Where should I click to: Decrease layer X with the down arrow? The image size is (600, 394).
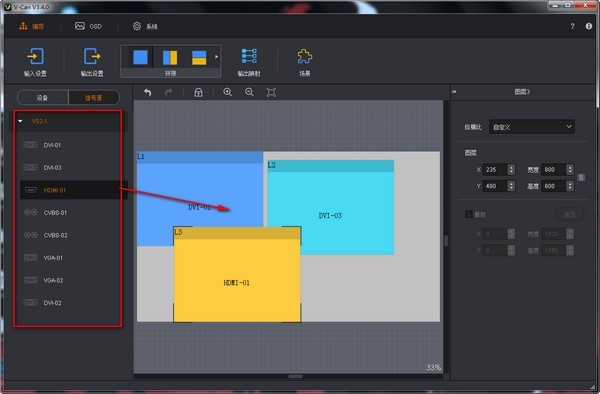tap(511, 172)
